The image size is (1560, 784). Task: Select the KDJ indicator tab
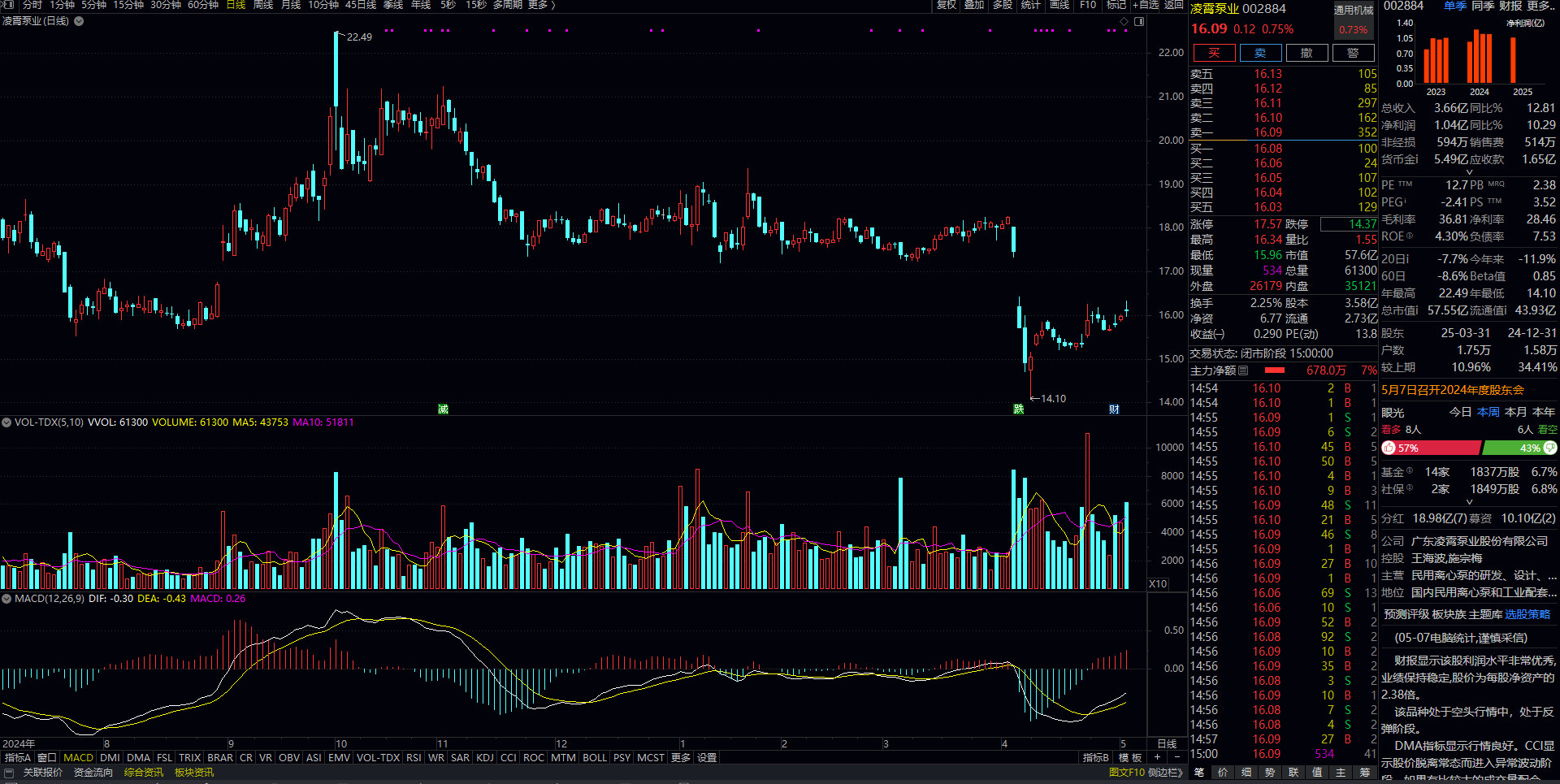[485, 758]
